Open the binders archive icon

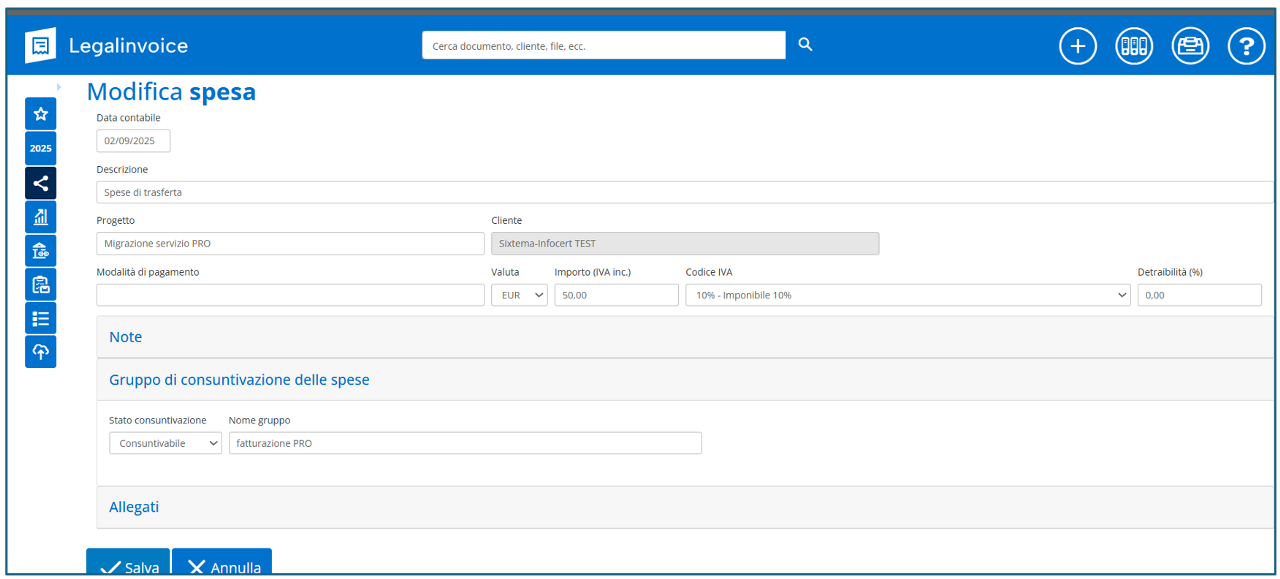(1134, 46)
